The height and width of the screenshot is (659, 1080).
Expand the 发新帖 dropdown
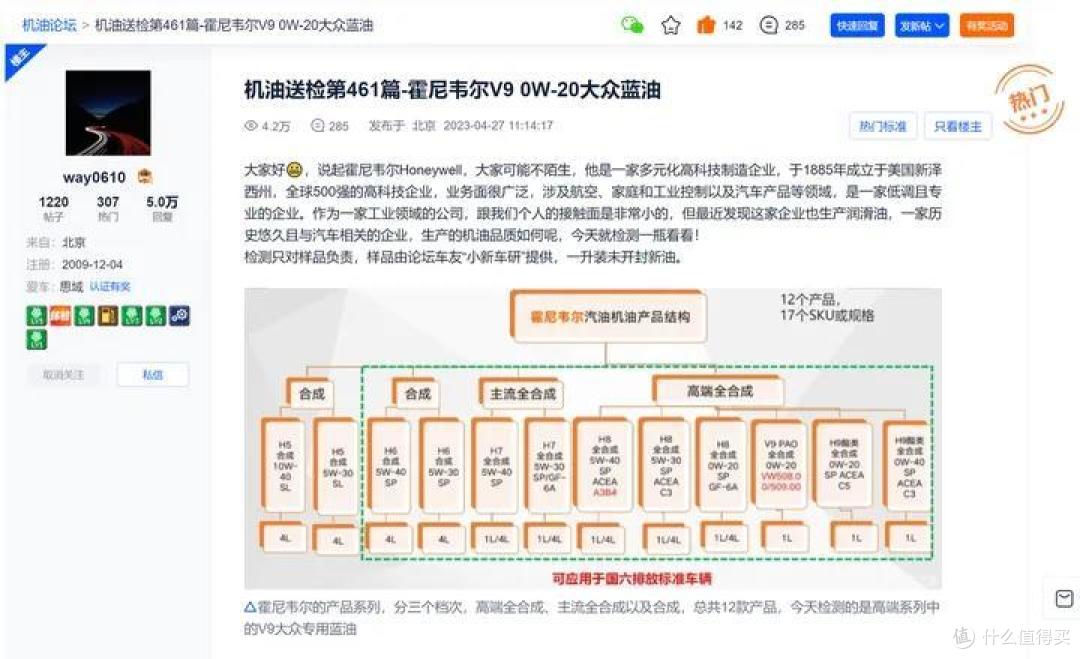click(x=922, y=25)
